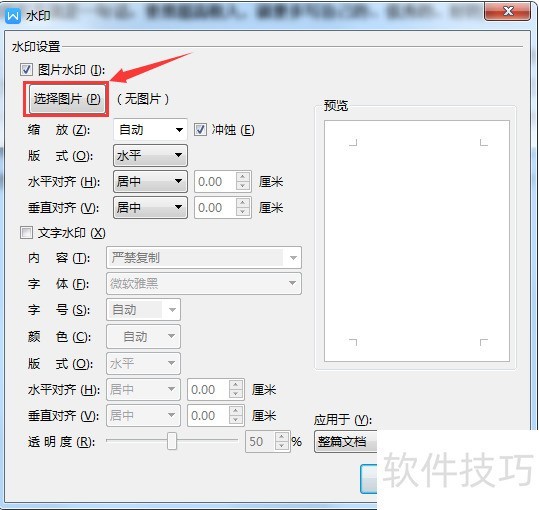Image resolution: width=539 pixels, height=510 pixels.
Task: Click the （无图片） status text
Action: [143, 99]
